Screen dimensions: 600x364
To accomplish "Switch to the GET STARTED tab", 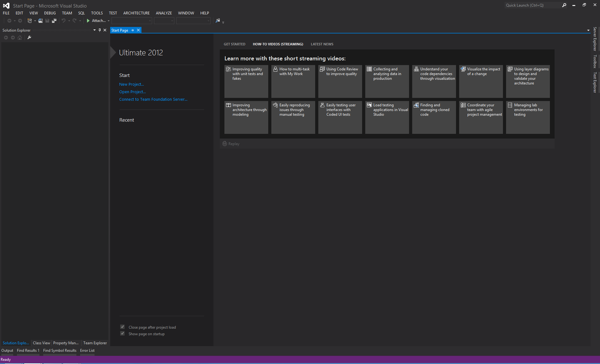I will click(235, 44).
